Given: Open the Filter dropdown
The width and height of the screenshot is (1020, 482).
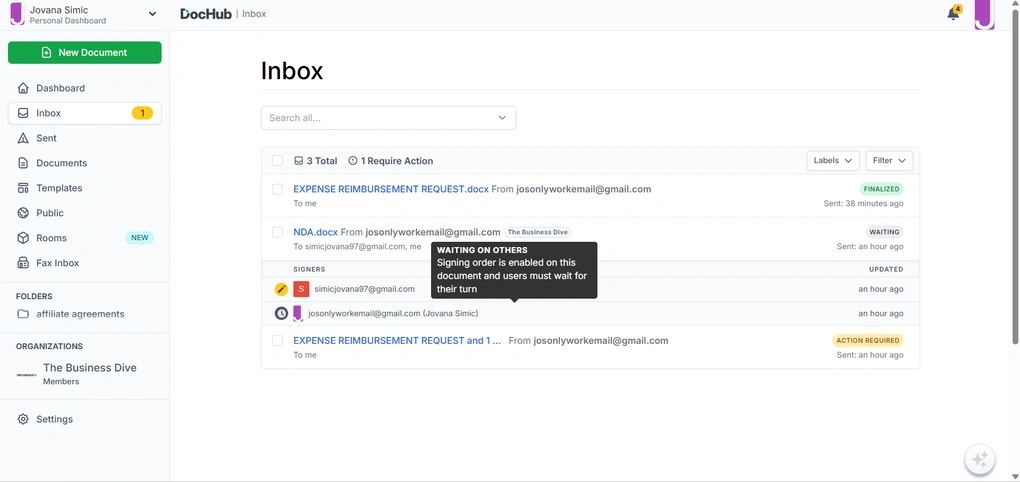Looking at the screenshot, I should pos(889,161).
